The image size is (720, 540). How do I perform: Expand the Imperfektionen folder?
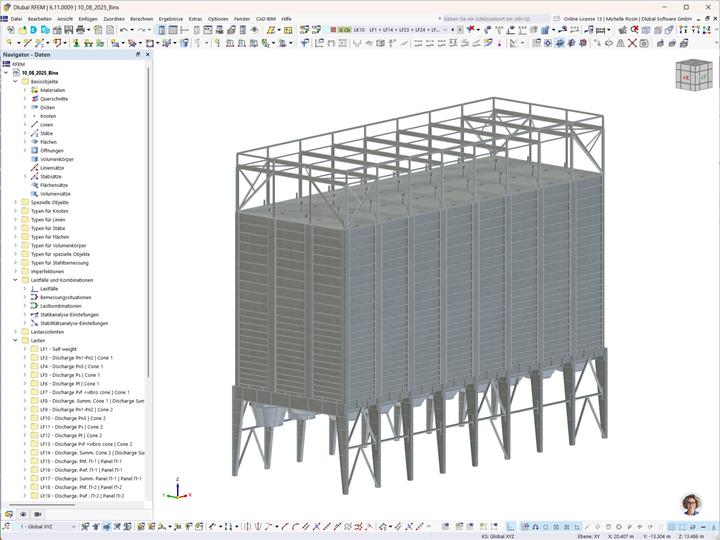tap(15, 271)
